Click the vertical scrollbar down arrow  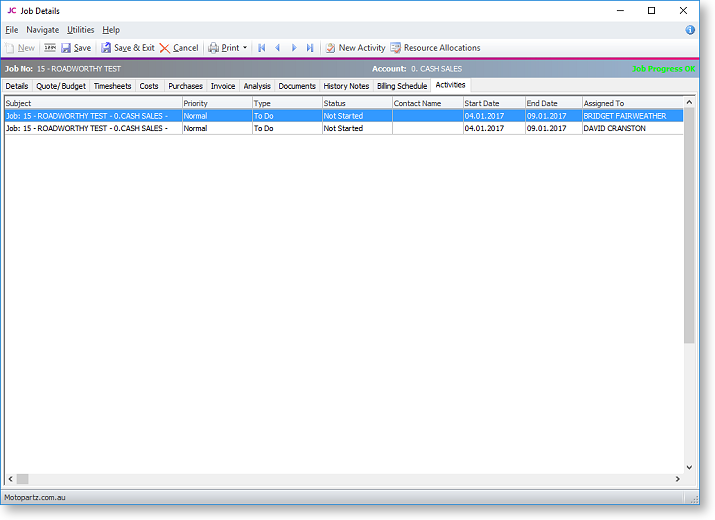tap(689, 467)
